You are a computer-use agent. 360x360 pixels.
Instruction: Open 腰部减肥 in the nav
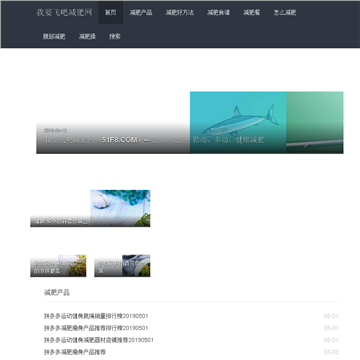(54, 36)
